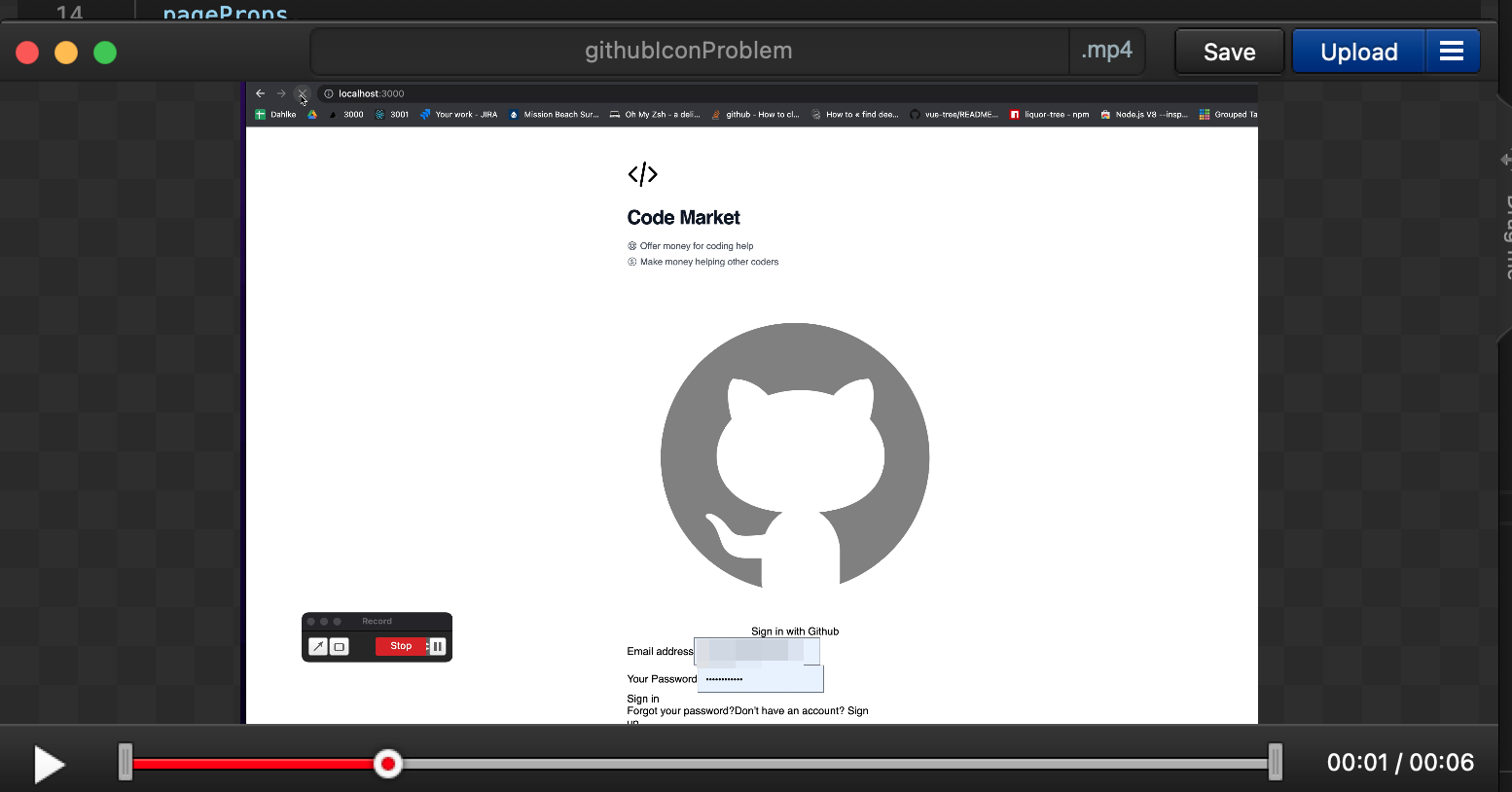This screenshot has height=792, width=1512.
Task: Click the red playhead marker on the timeline
Action: [387, 764]
